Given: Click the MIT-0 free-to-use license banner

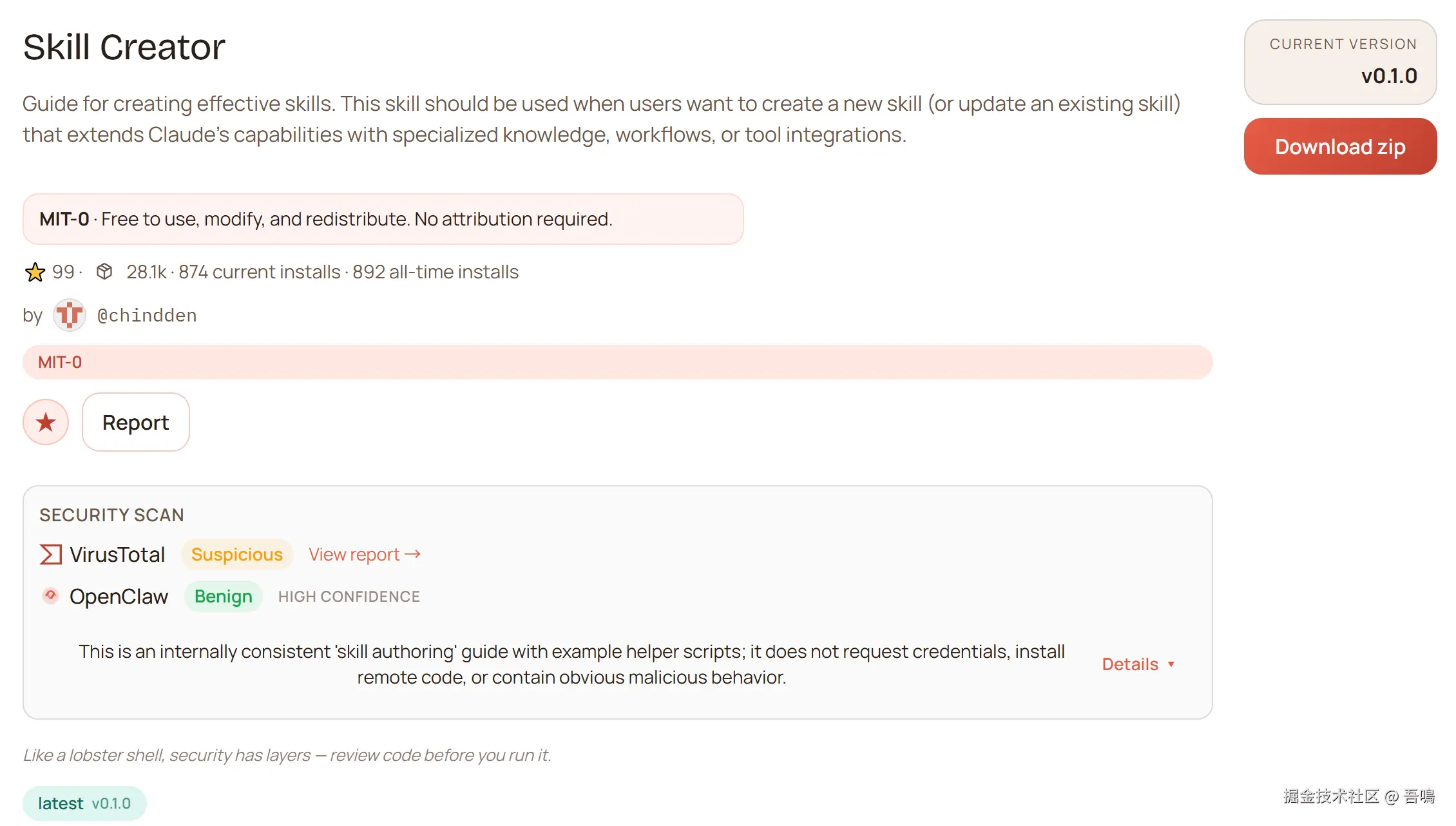Looking at the screenshot, I should (383, 220).
